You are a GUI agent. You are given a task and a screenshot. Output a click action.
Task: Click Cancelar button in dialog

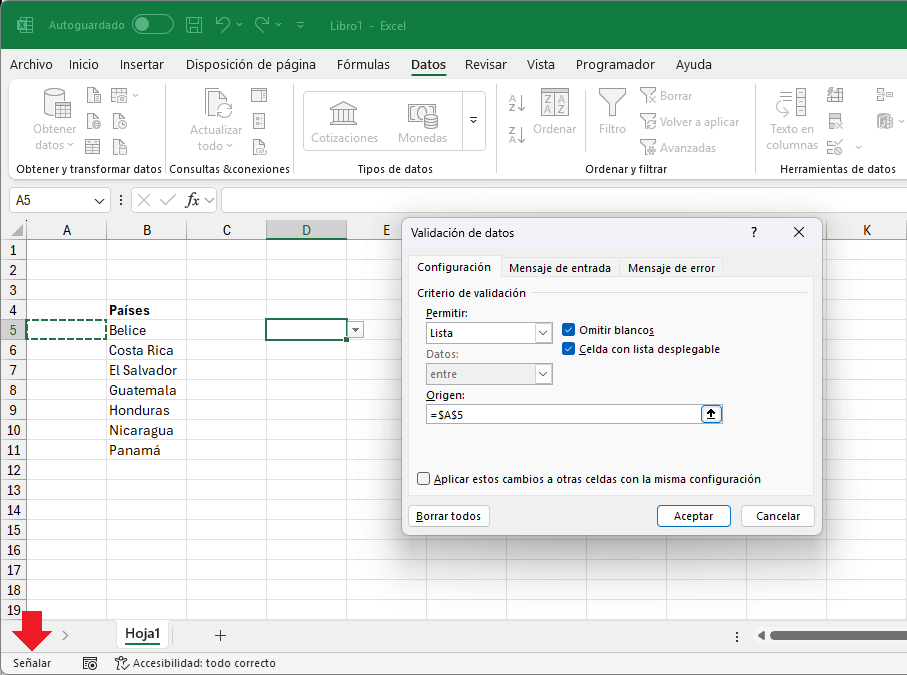[778, 516]
